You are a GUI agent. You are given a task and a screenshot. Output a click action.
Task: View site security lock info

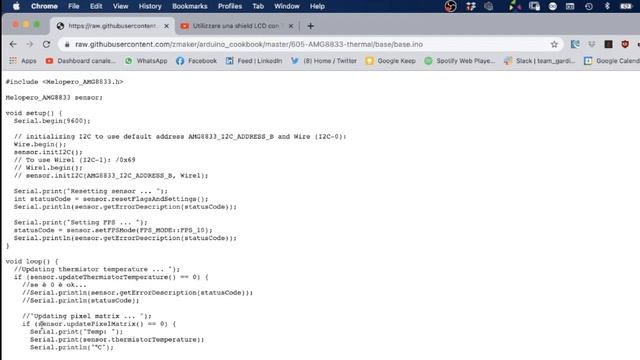[x=67, y=44]
